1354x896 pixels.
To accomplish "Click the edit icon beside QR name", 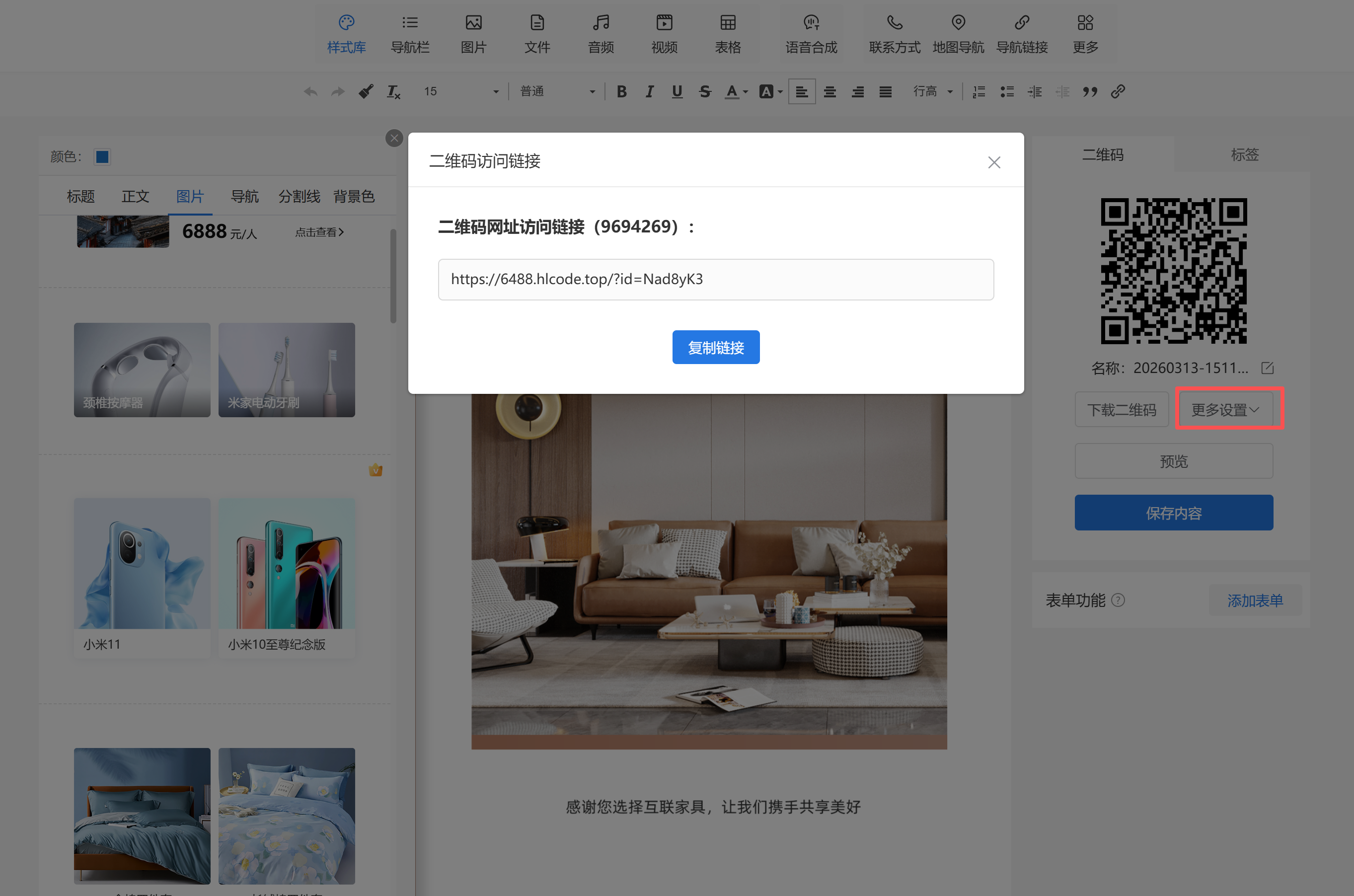I will (x=1267, y=368).
